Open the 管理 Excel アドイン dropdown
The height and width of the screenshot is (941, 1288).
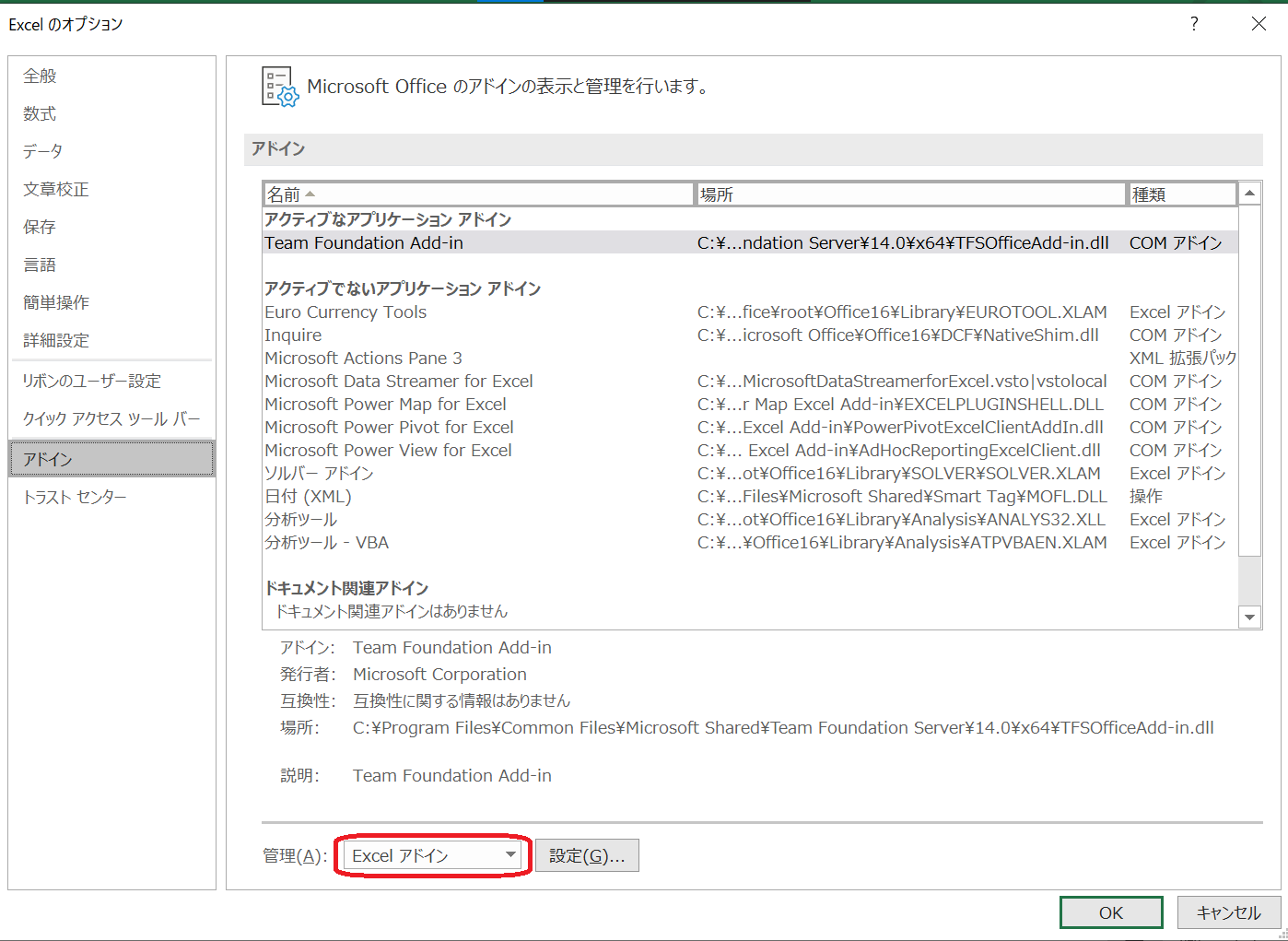pyautogui.click(x=432, y=855)
